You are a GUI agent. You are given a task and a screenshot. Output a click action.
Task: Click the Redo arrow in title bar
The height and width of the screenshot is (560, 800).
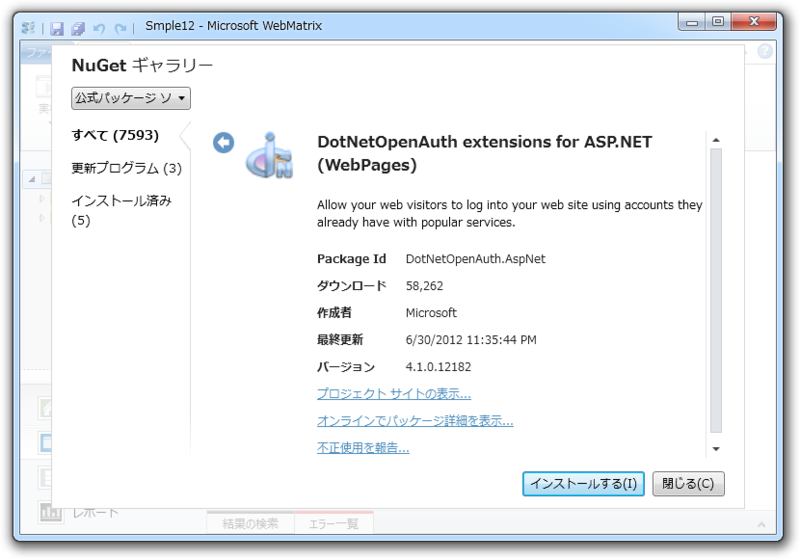coord(120,28)
